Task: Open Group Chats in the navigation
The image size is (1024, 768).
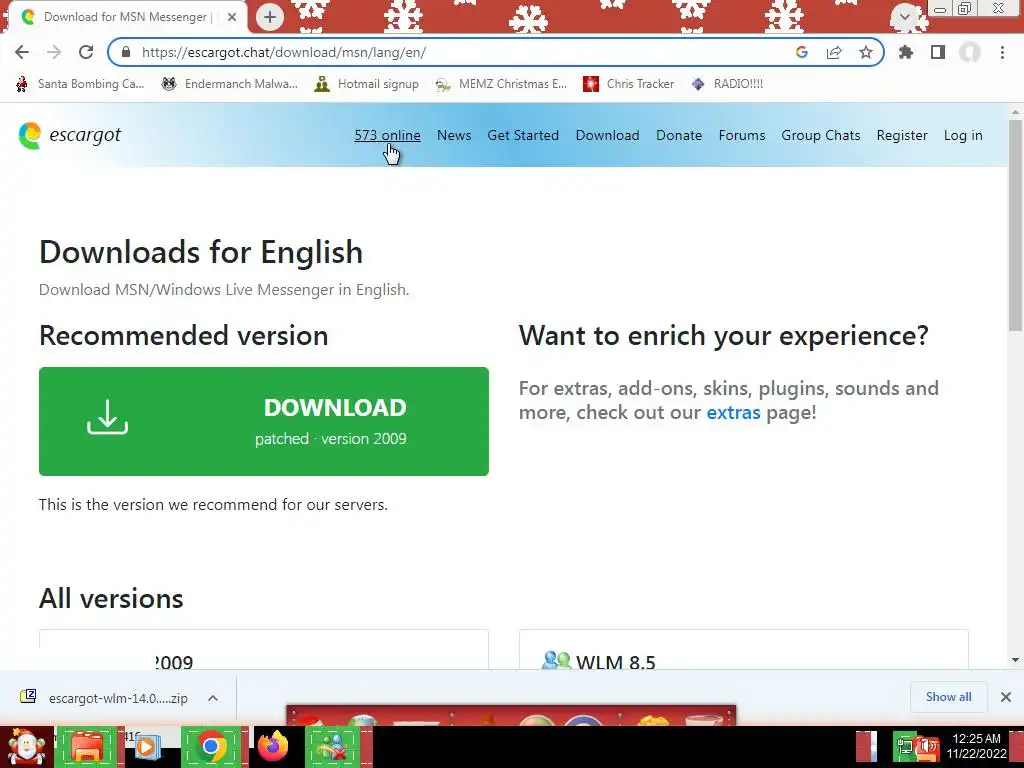Action: click(x=821, y=135)
